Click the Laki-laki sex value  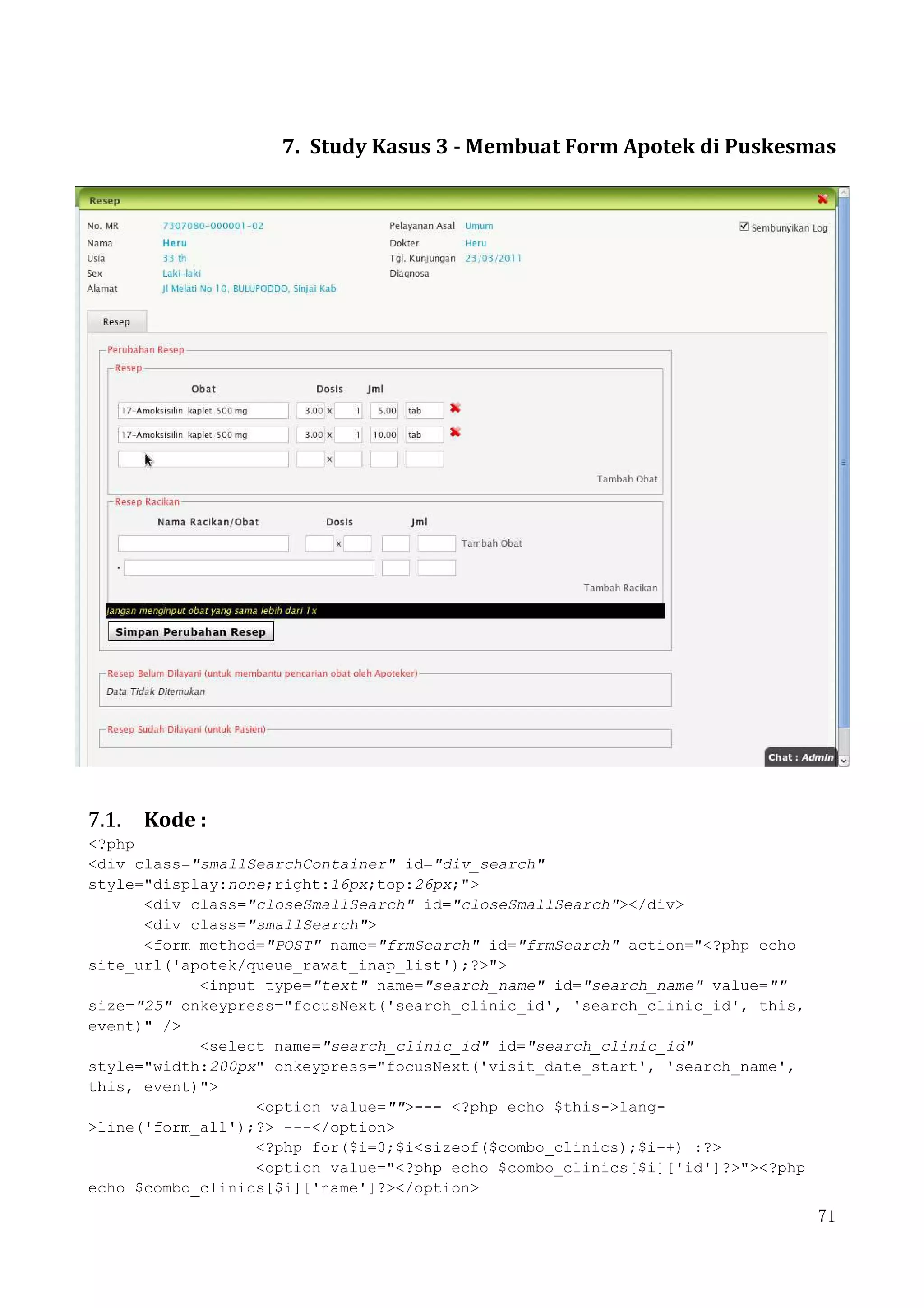[182, 274]
